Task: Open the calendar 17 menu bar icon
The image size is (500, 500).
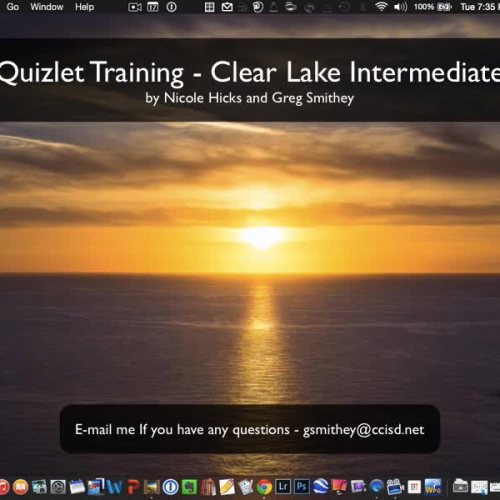Action: pyautogui.click(x=153, y=7)
